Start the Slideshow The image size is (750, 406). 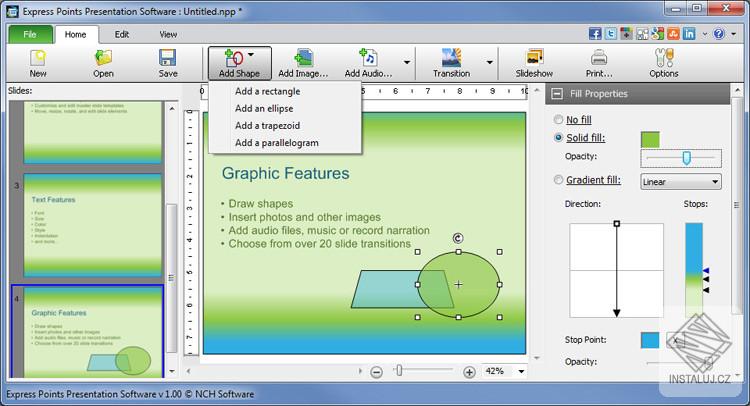534,64
